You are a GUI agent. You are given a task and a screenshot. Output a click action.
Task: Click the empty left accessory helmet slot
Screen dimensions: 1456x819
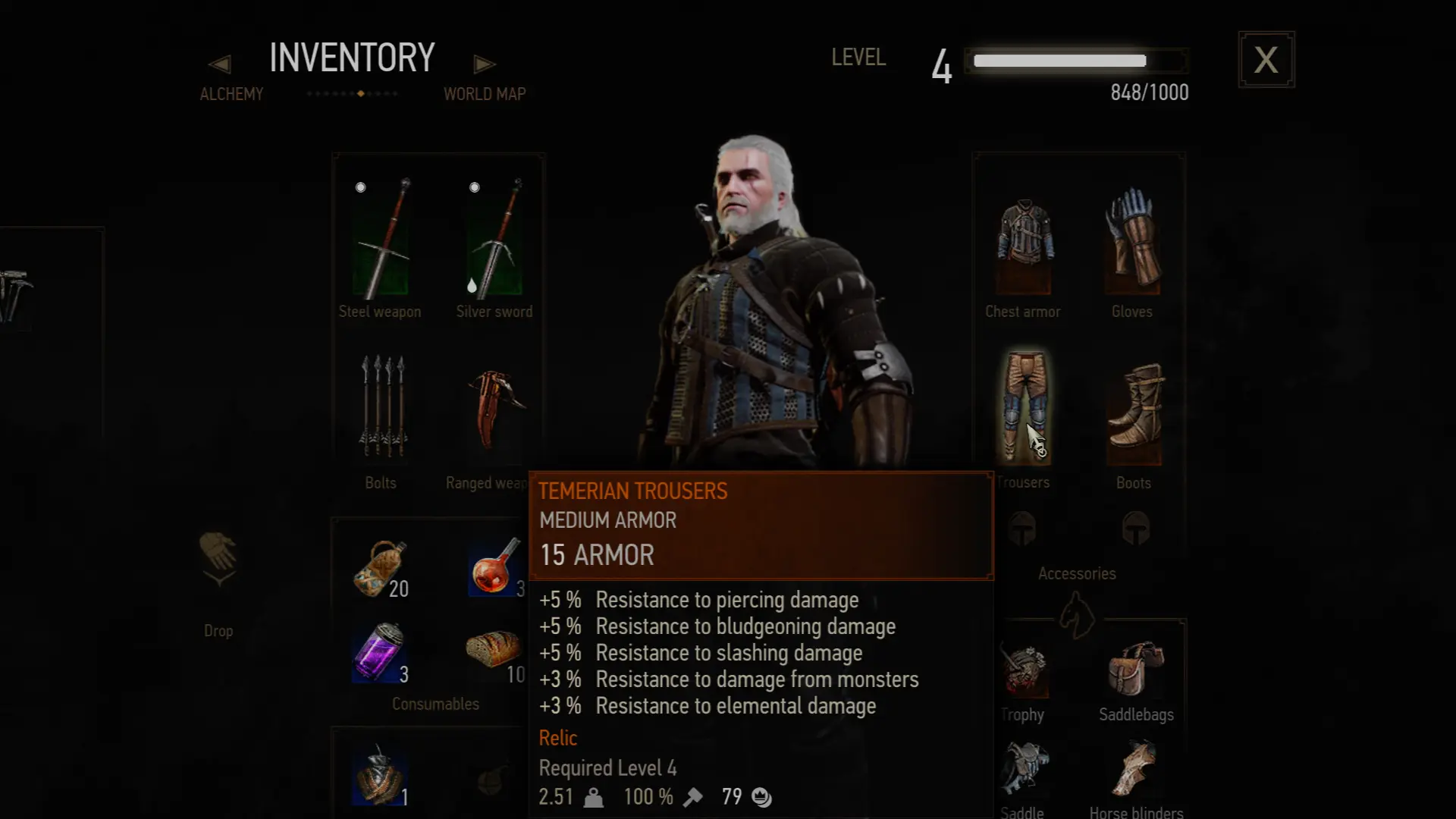pos(1022,528)
